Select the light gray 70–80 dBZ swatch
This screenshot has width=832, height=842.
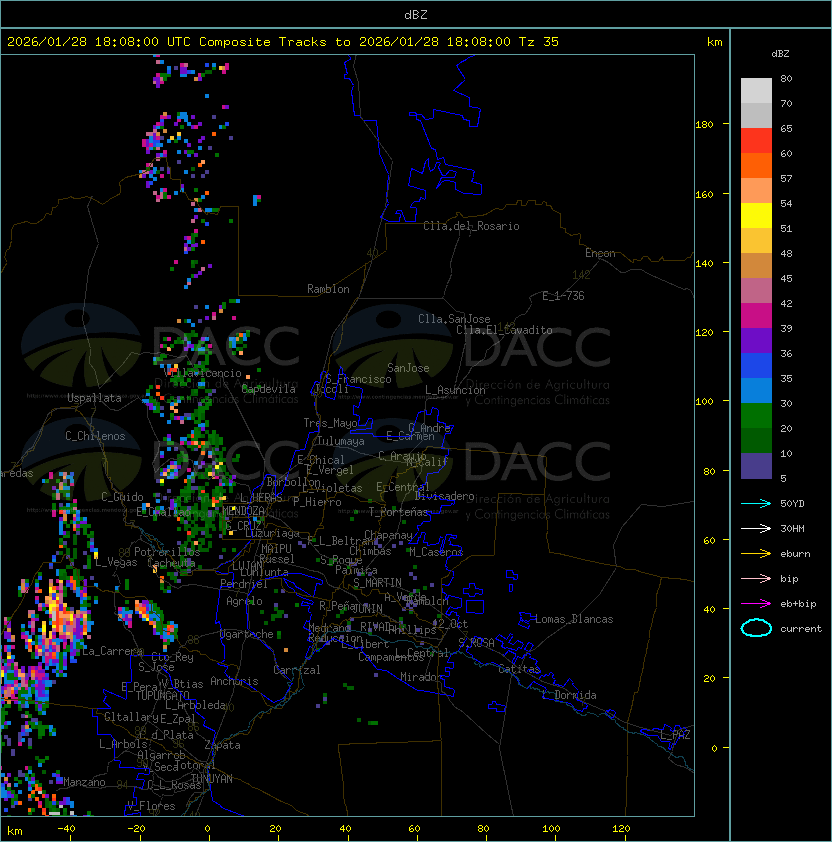pos(756,91)
